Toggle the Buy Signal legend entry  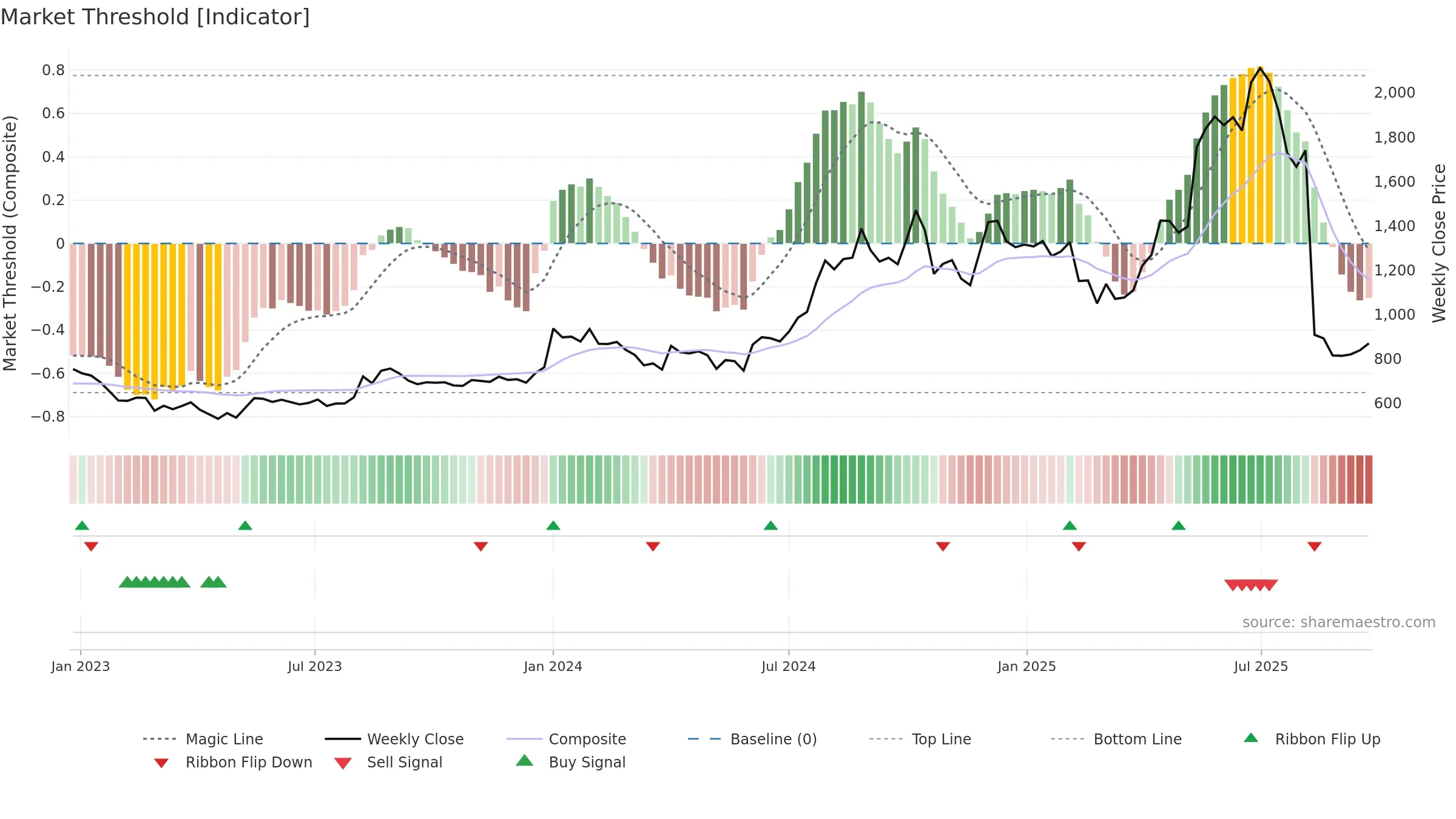(570, 762)
